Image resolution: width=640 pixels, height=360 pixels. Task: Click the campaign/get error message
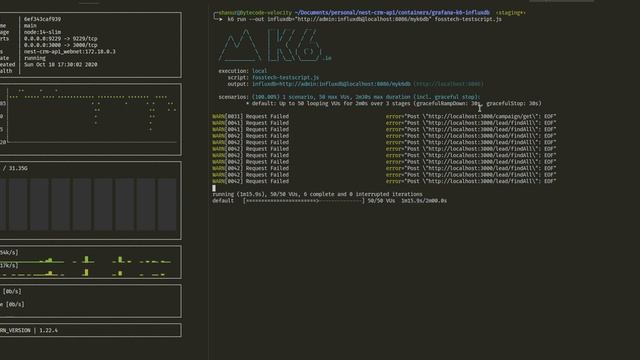pos(471,116)
